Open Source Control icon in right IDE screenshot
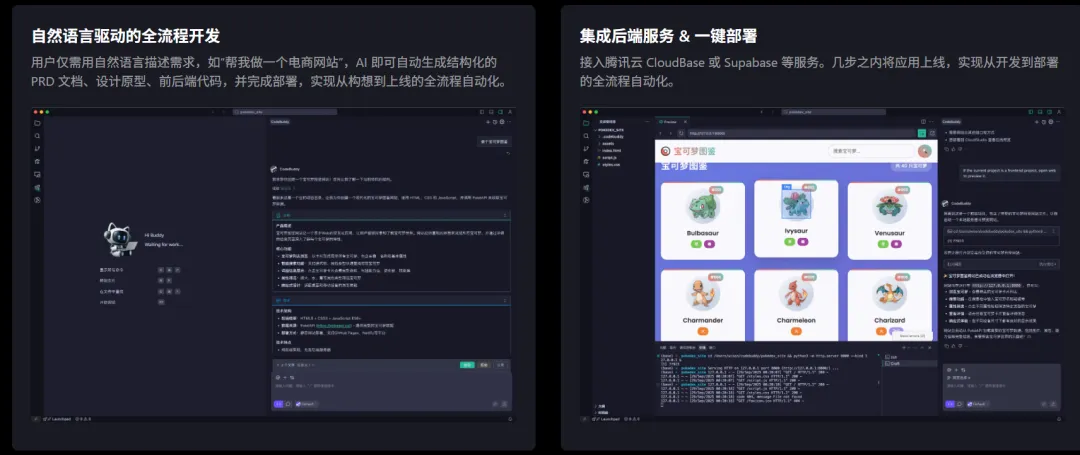 click(586, 149)
